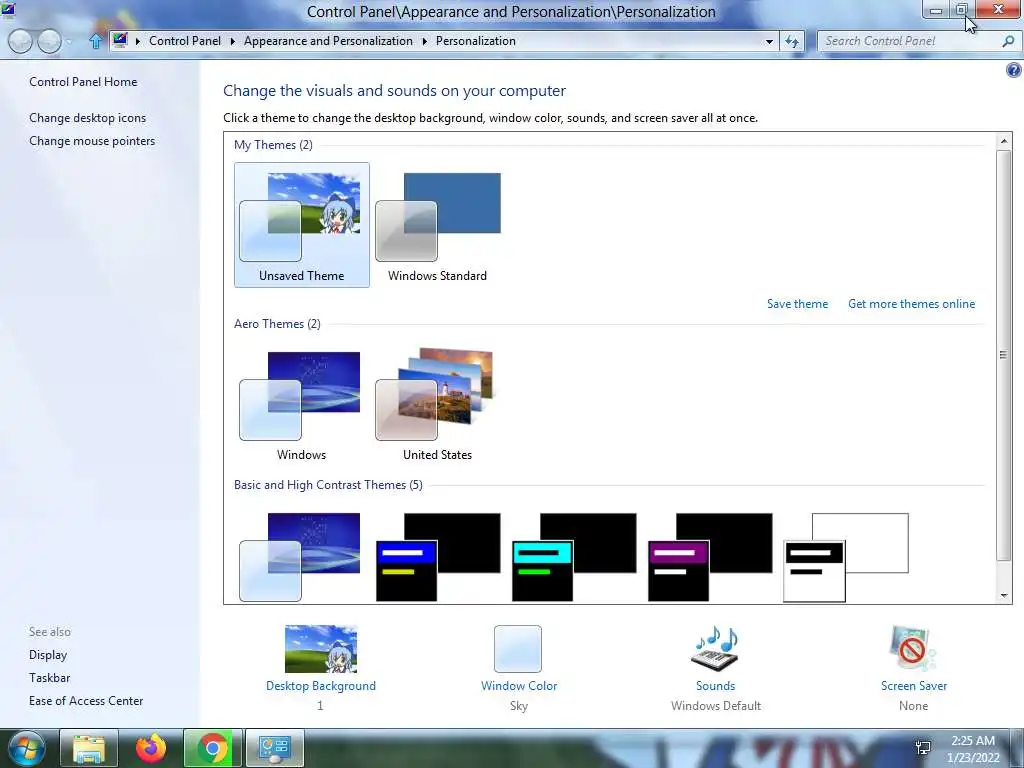Launch Chrome from the taskbar

pyautogui.click(x=212, y=748)
